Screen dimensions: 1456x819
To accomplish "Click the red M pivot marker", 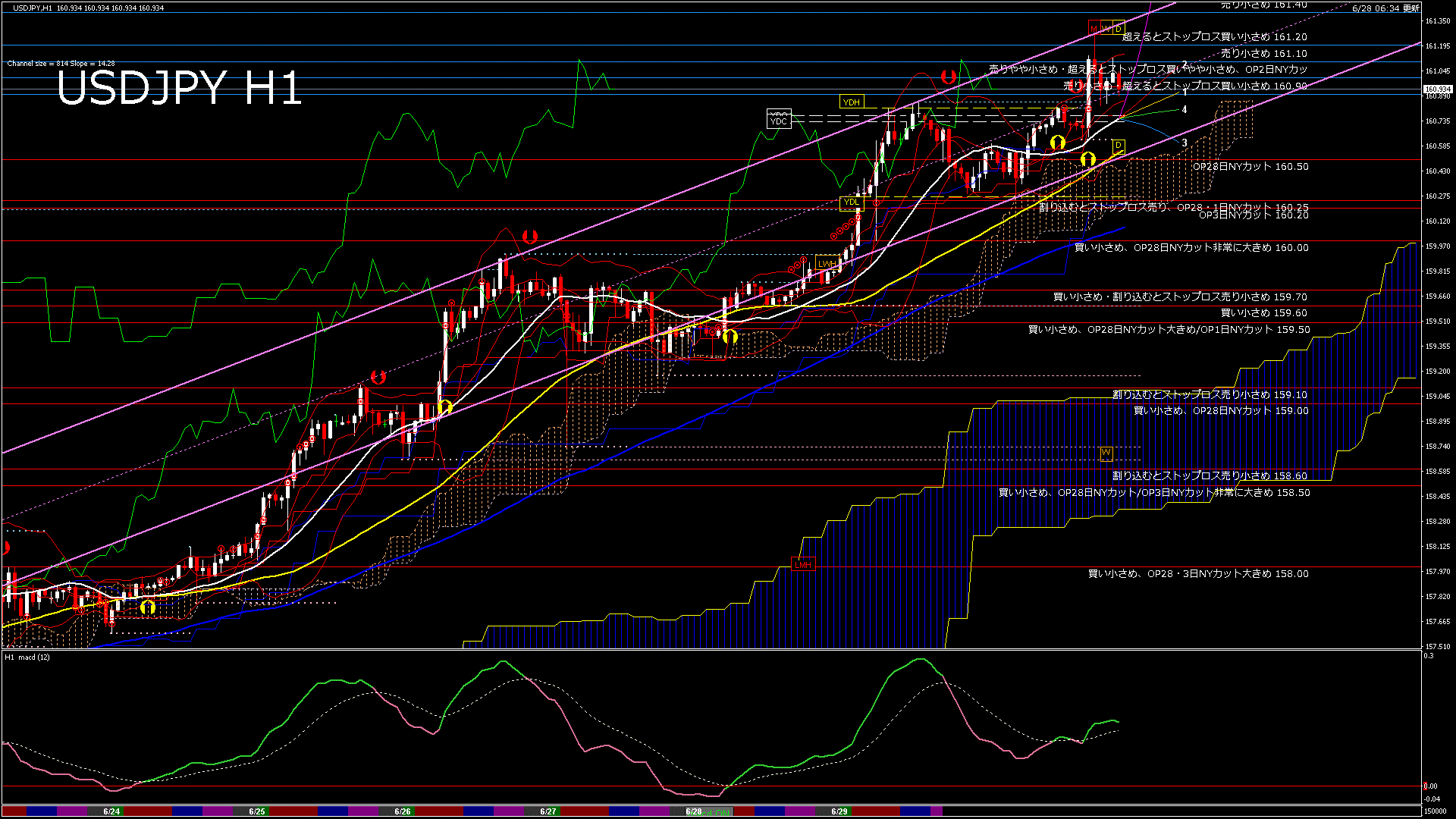I will point(1094,29).
